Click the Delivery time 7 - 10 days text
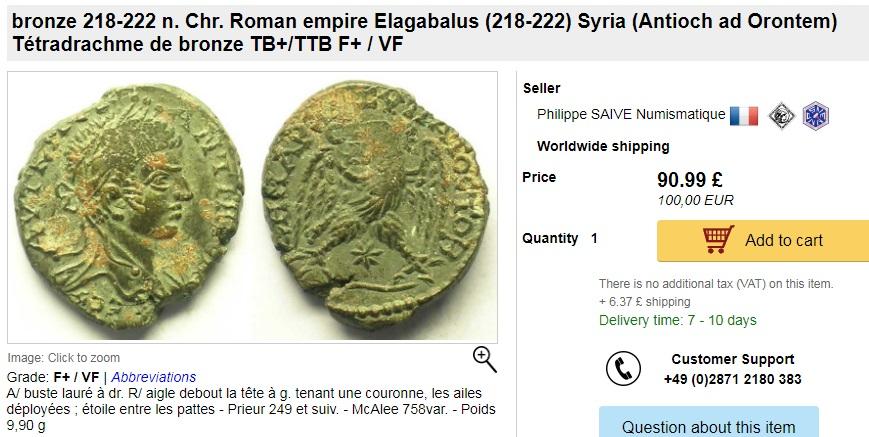 [677, 320]
